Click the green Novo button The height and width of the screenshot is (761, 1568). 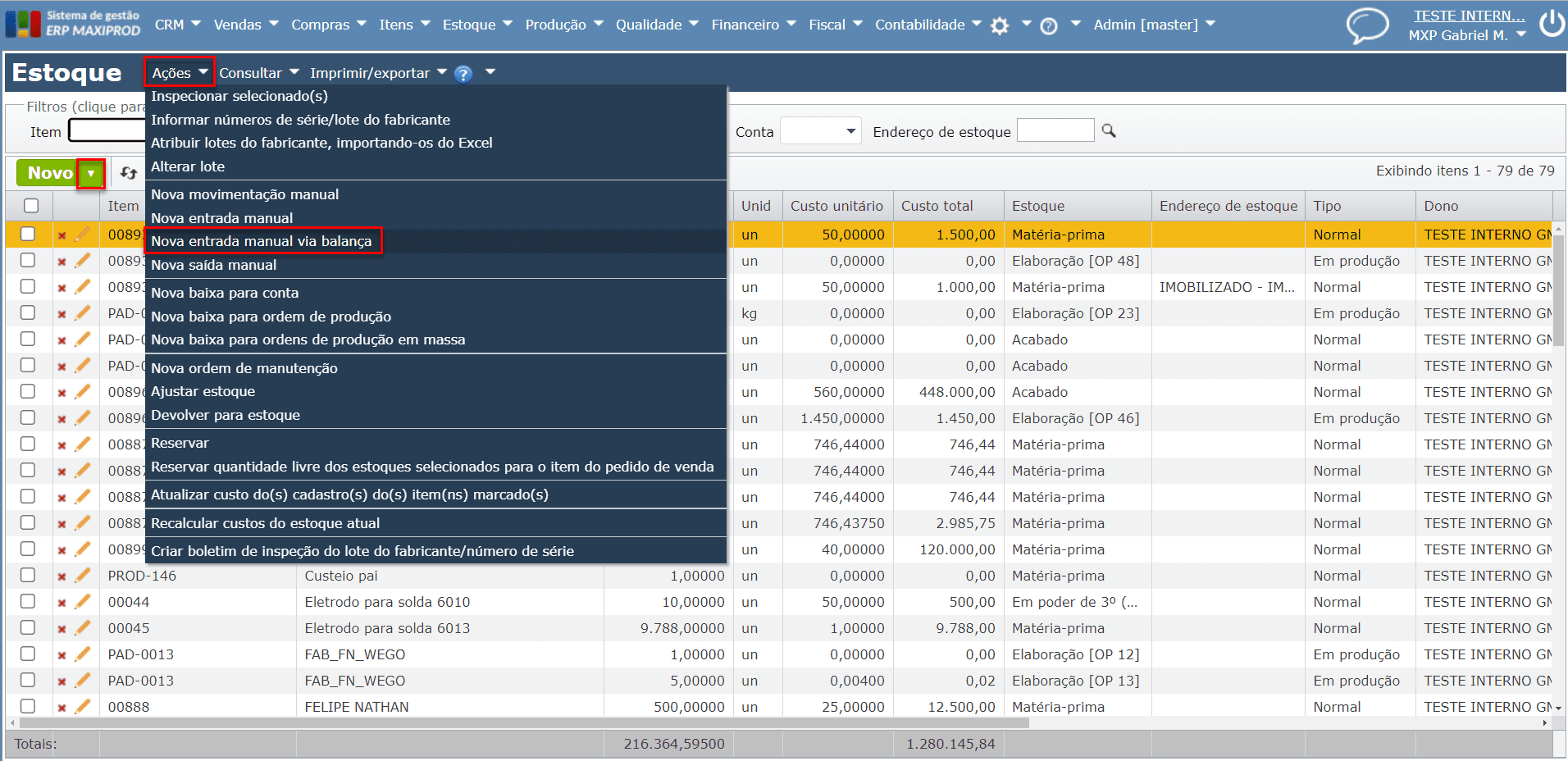[x=48, y=173]
